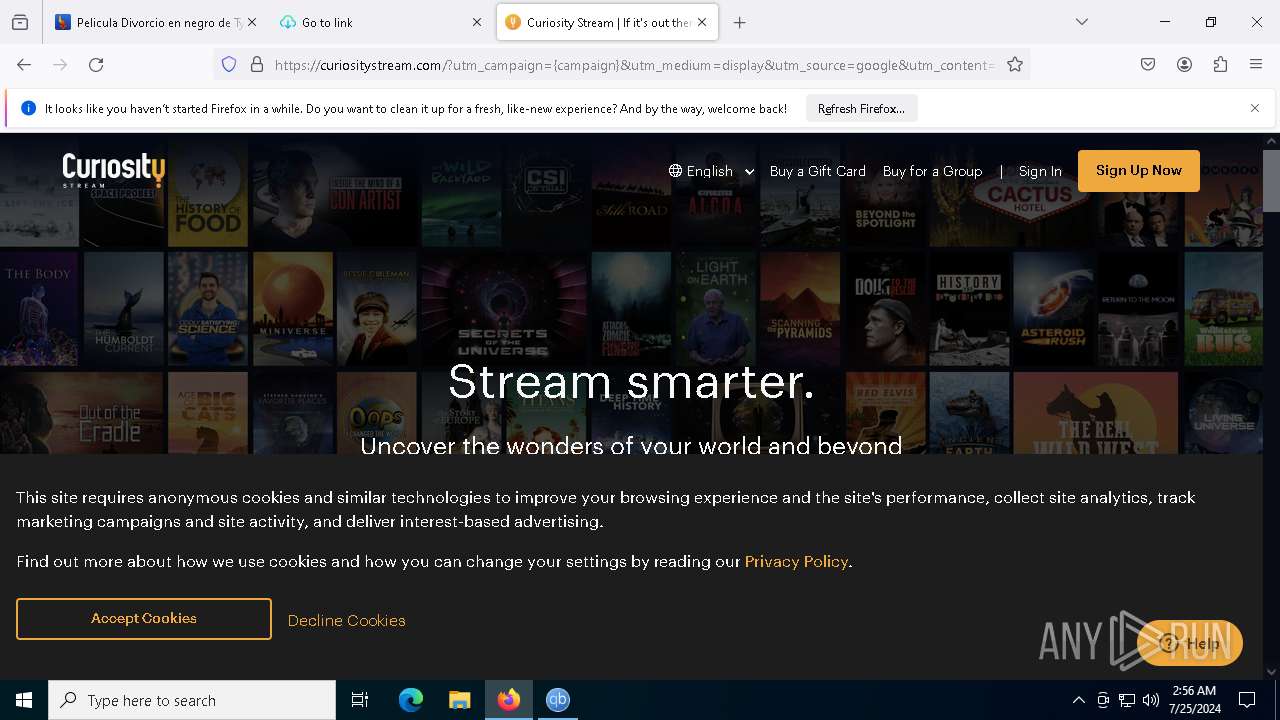Open the Humboldt Current thumbnail

click(x=124, y=308)
